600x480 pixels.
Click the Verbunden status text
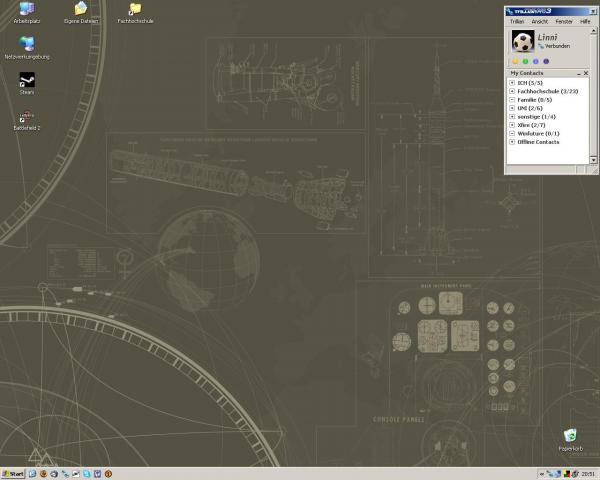[x=558, y=46]
